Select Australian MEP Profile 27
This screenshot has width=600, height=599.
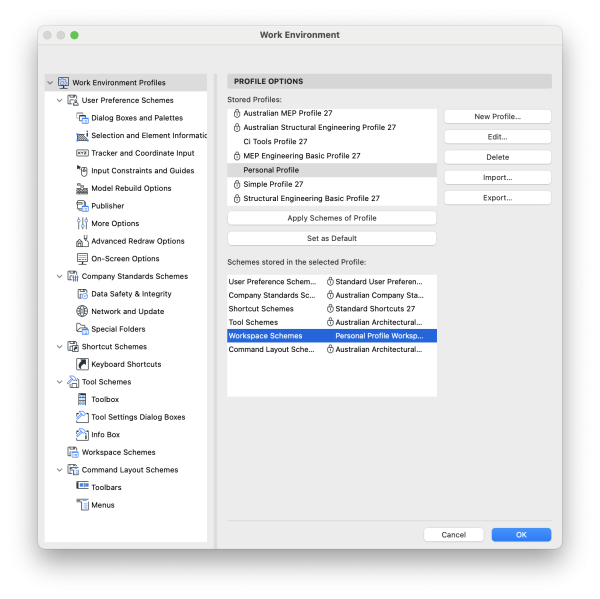[287, 114]
